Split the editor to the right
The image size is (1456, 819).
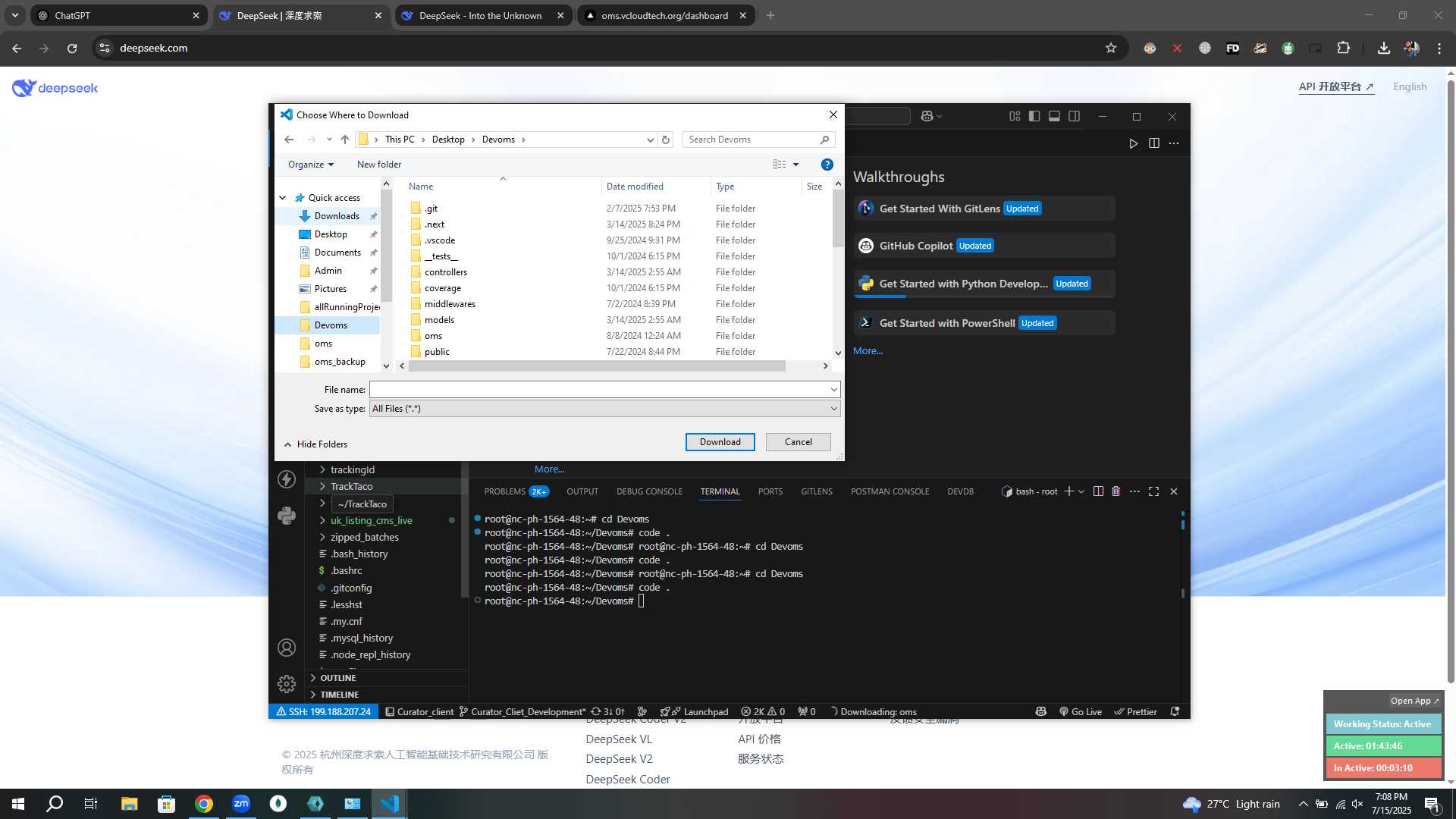(x=1154, y=143)
